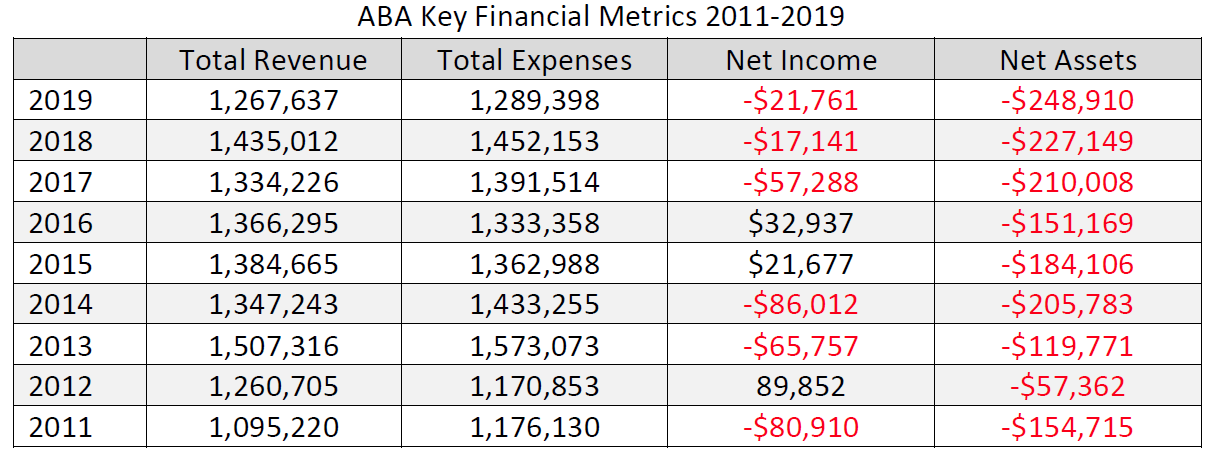The width and height of the screenshot is (1215, 460).
Task: Select 2013 total expenses 1,573,073
Action: click(x=534, y=346)
